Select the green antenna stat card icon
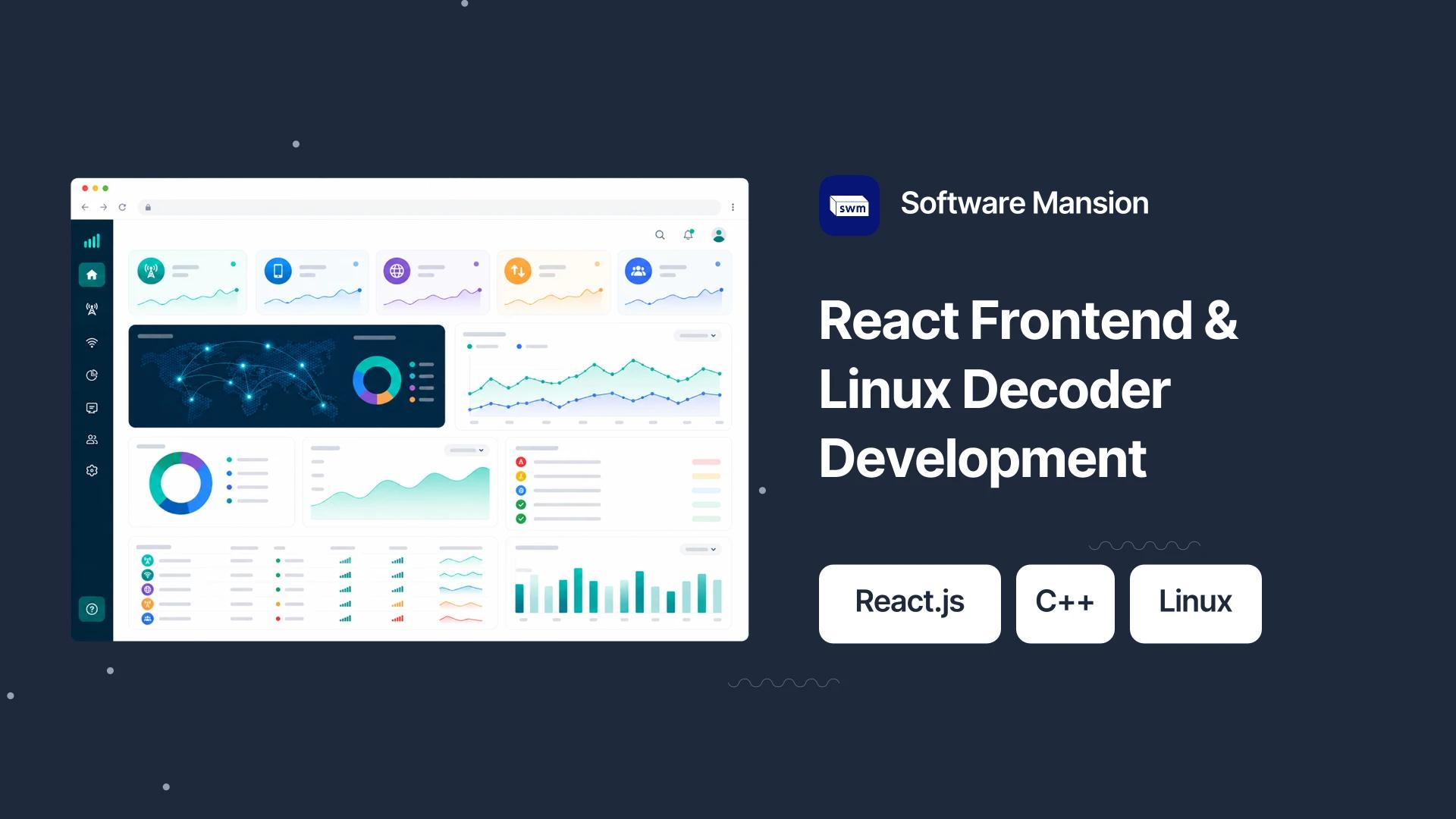Screen dimensions: 1456x819 click(x=151, y=271)
